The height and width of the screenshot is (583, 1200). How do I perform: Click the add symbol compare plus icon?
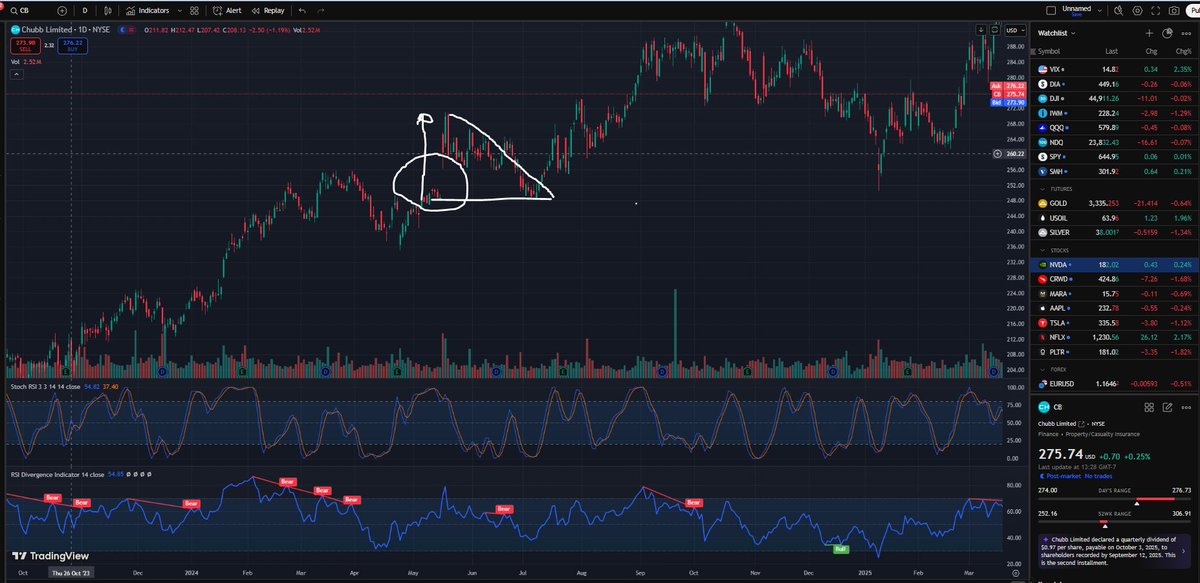point(61,10)
